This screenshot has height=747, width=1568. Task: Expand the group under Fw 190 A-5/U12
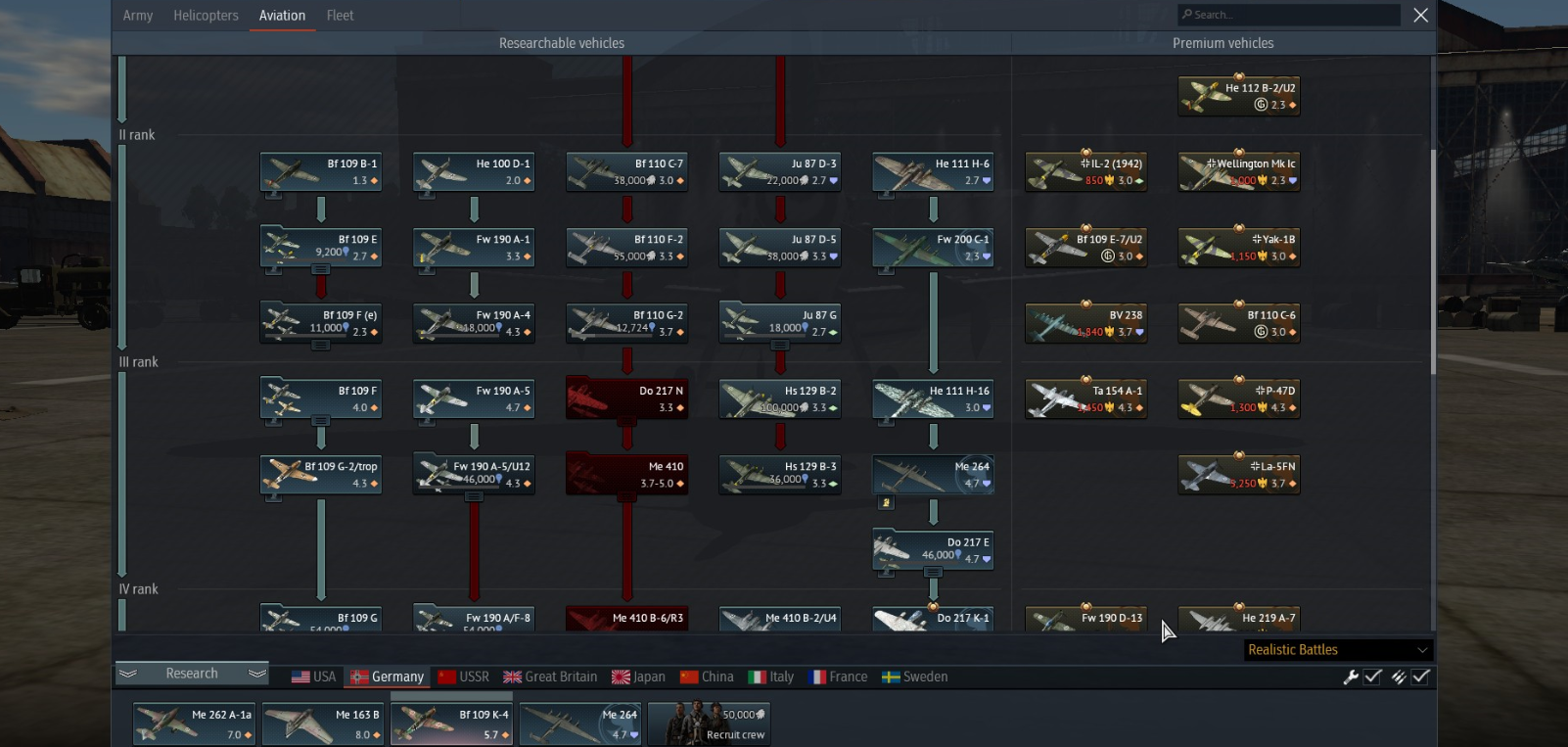(474, 496)
